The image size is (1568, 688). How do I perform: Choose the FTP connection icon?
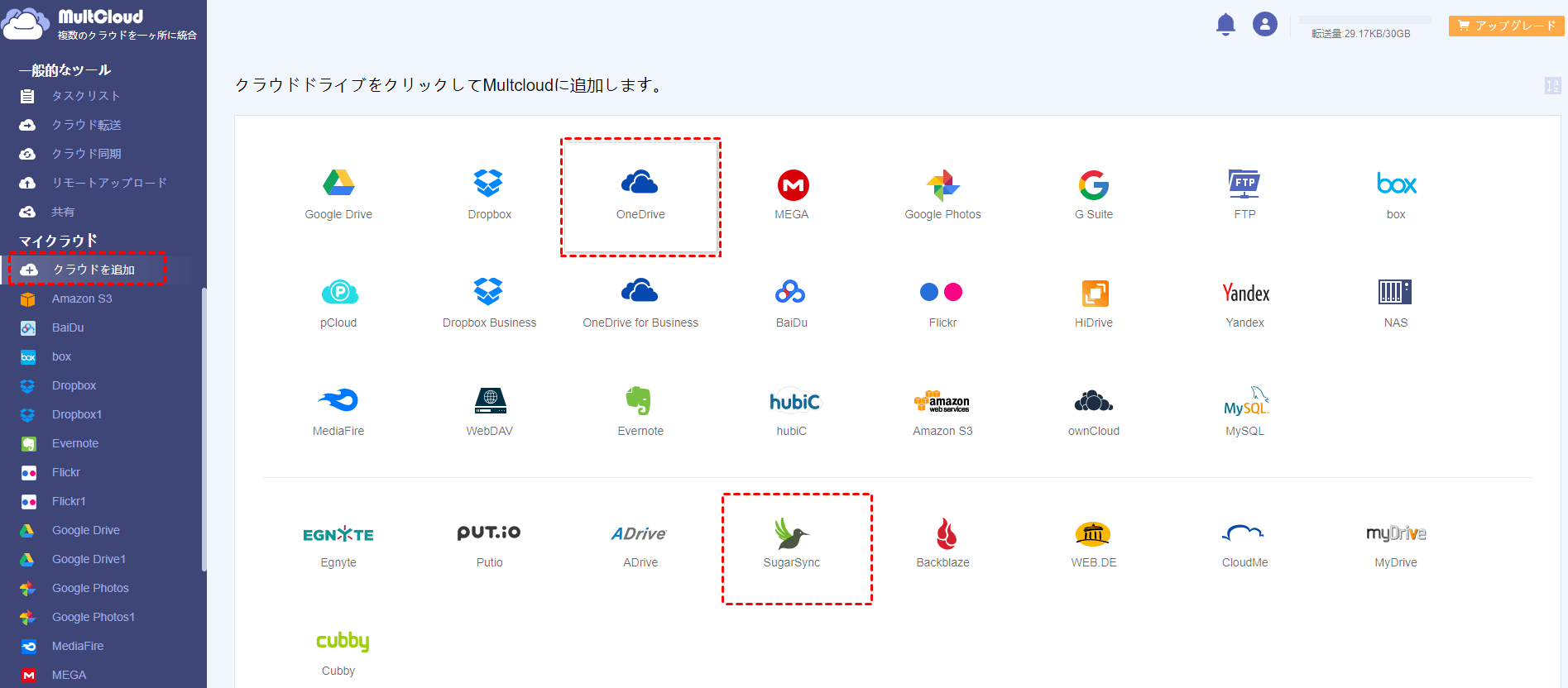pos(1244,195)
